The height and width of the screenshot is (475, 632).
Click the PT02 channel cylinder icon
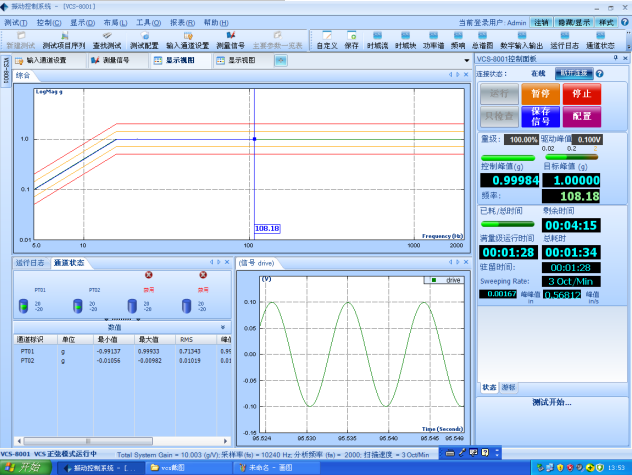point(78,306)
